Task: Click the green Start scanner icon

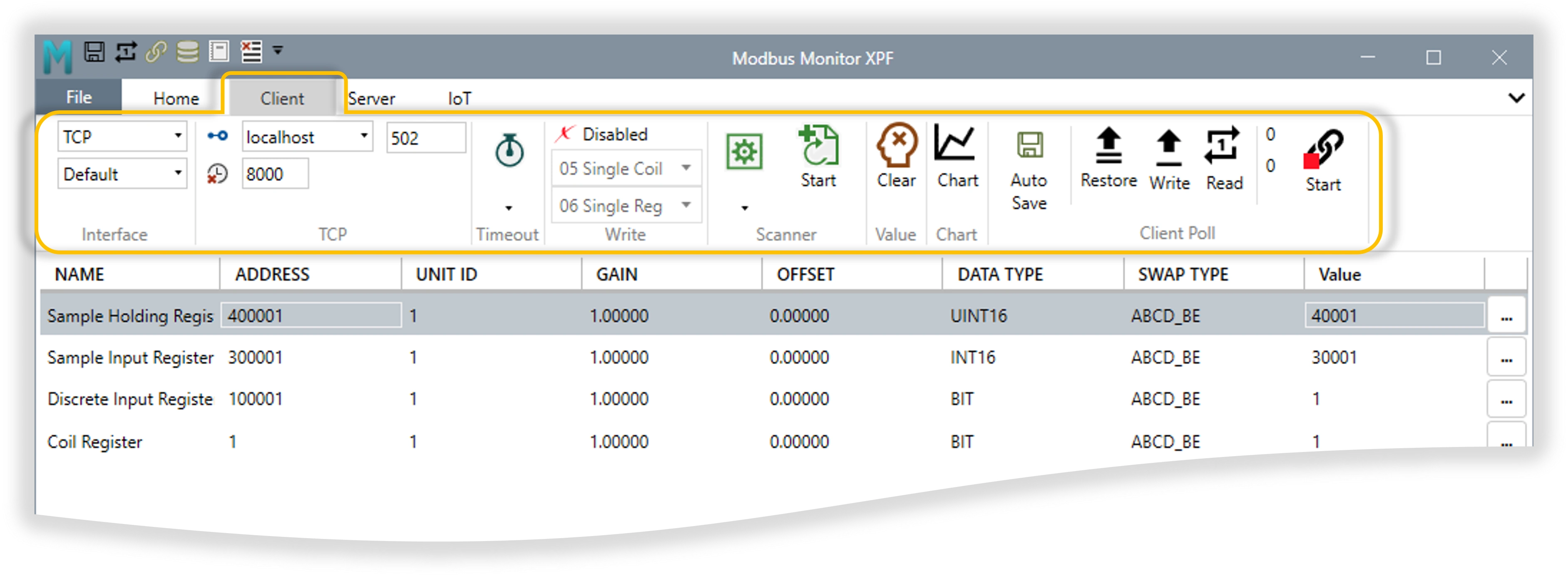Action: pyautogui.click(x=819, y=149)
